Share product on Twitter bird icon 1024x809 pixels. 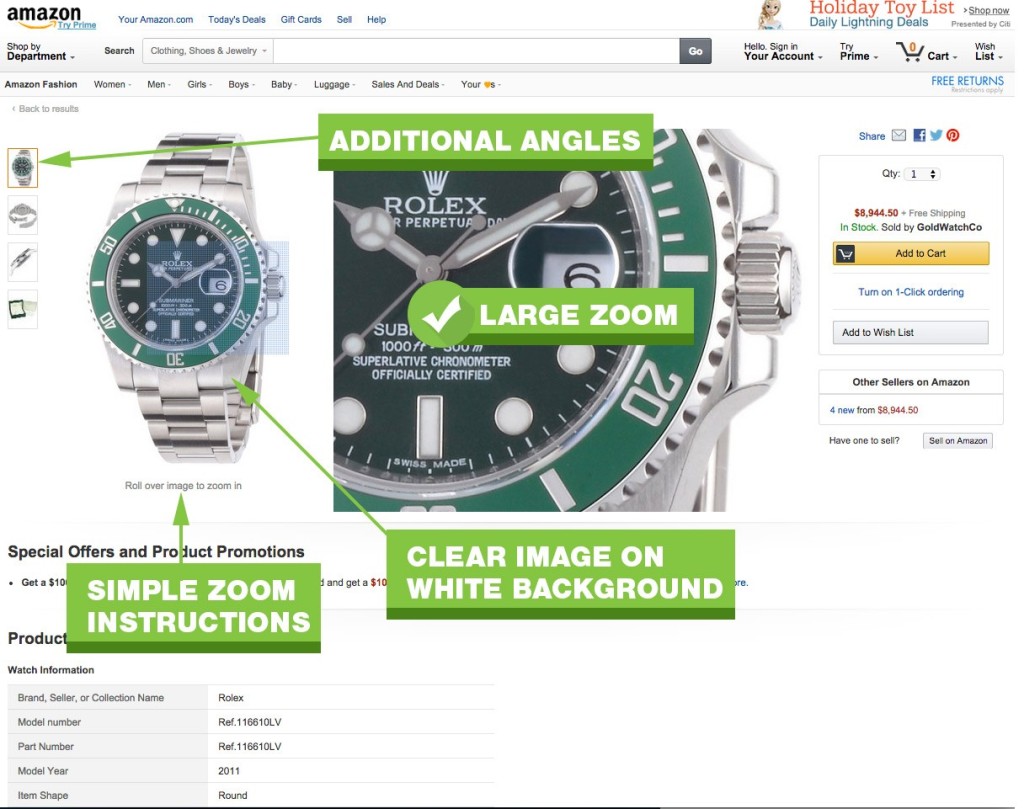pyautogui.click(x=936, y=135)
